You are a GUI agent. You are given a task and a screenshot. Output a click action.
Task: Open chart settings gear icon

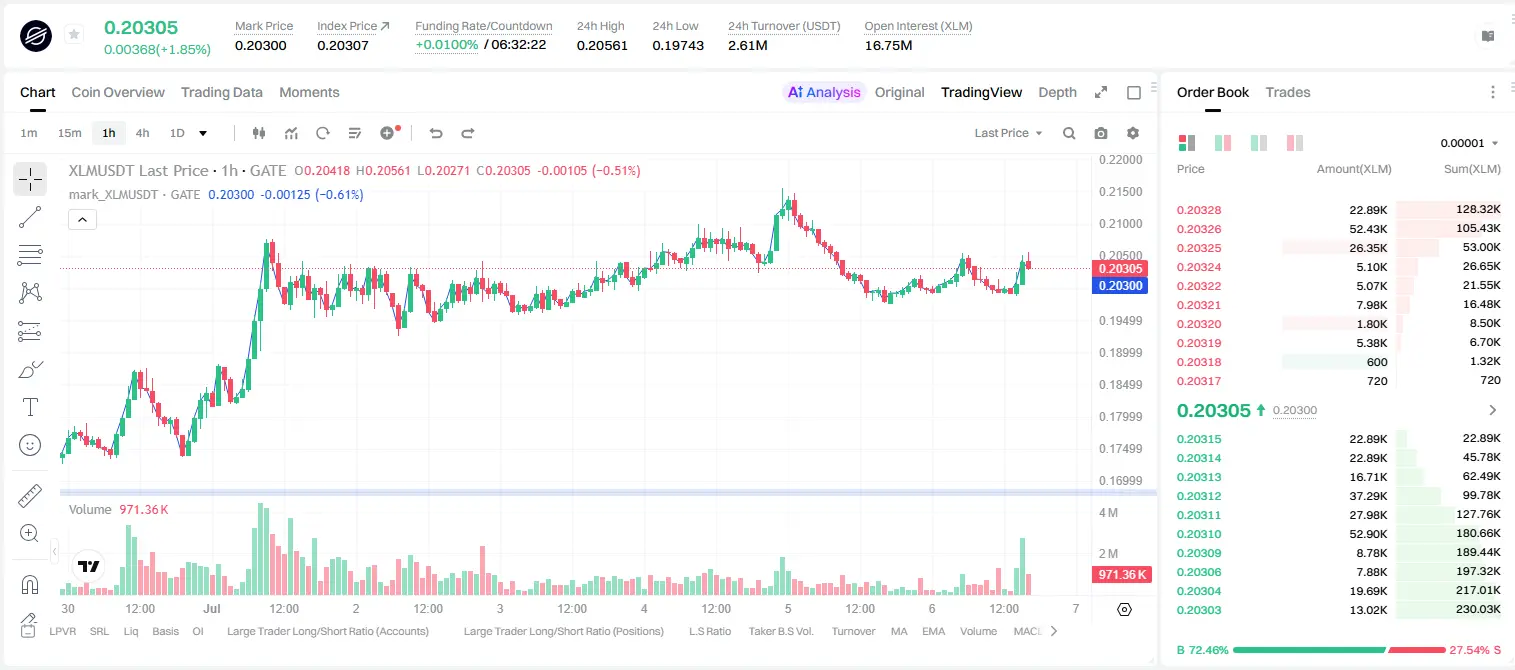click(1133, 133)
